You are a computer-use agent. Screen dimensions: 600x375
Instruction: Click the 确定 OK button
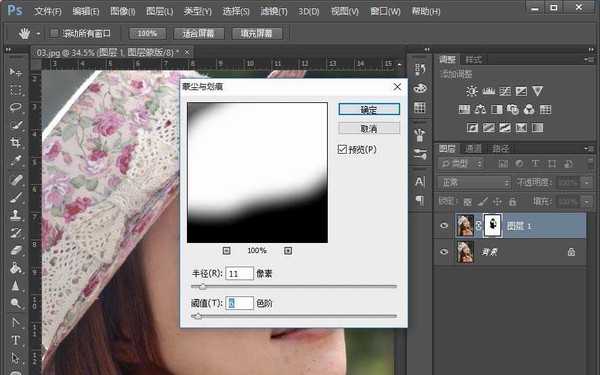click(369, 109)
